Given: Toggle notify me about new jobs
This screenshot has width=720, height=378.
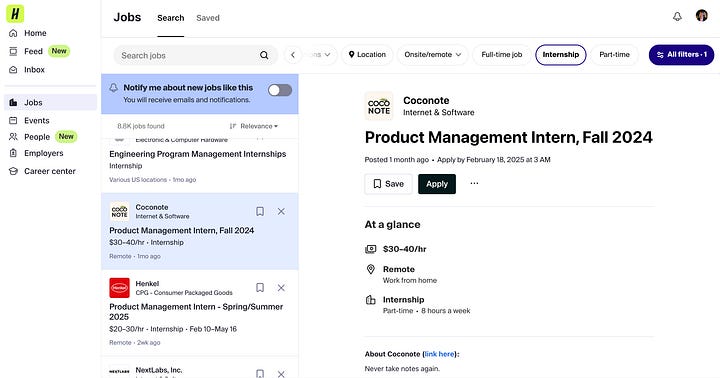Looking at the screenshot, I should click(280, 90).
